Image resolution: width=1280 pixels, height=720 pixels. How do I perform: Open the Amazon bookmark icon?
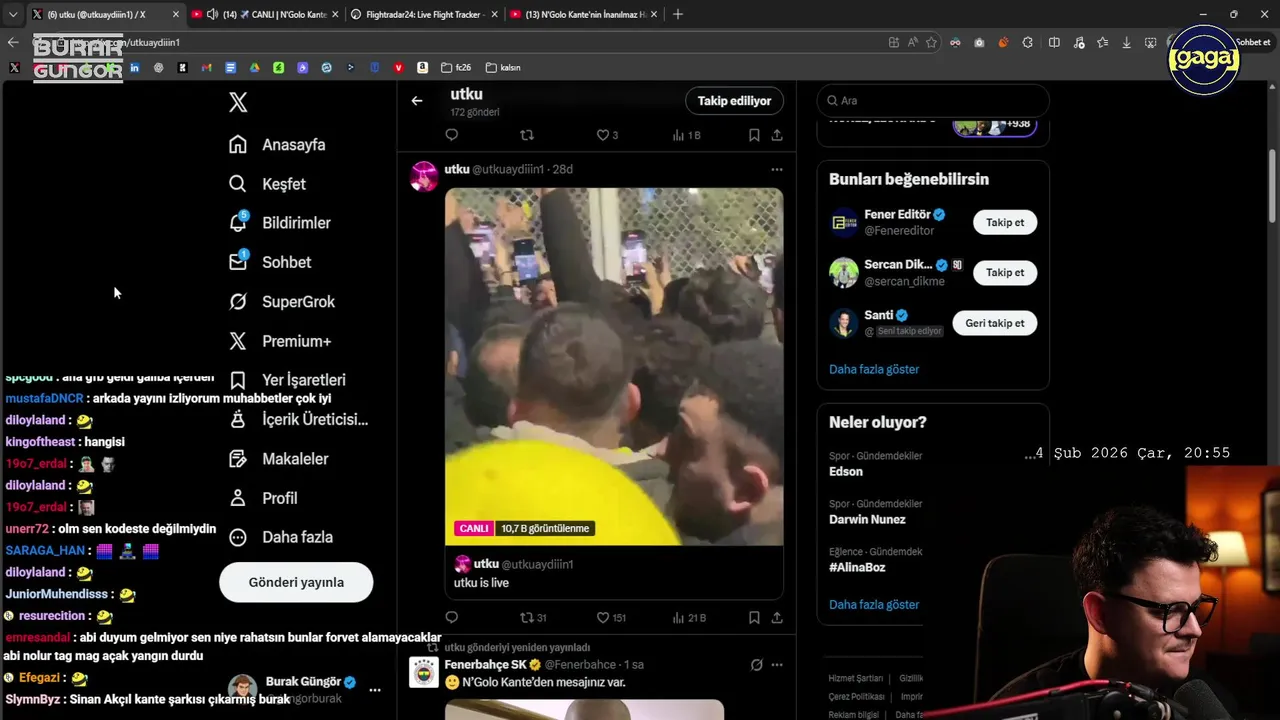point(422,68)
